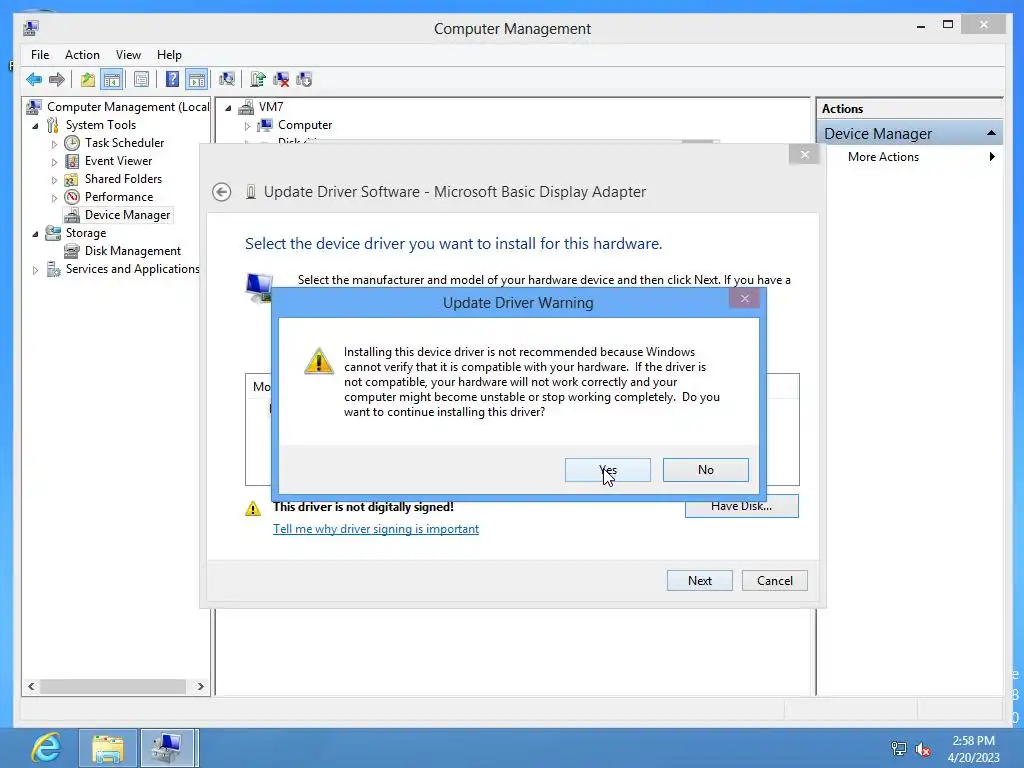Open 'Tell me why driver signing is important' link

pos(376,529)
